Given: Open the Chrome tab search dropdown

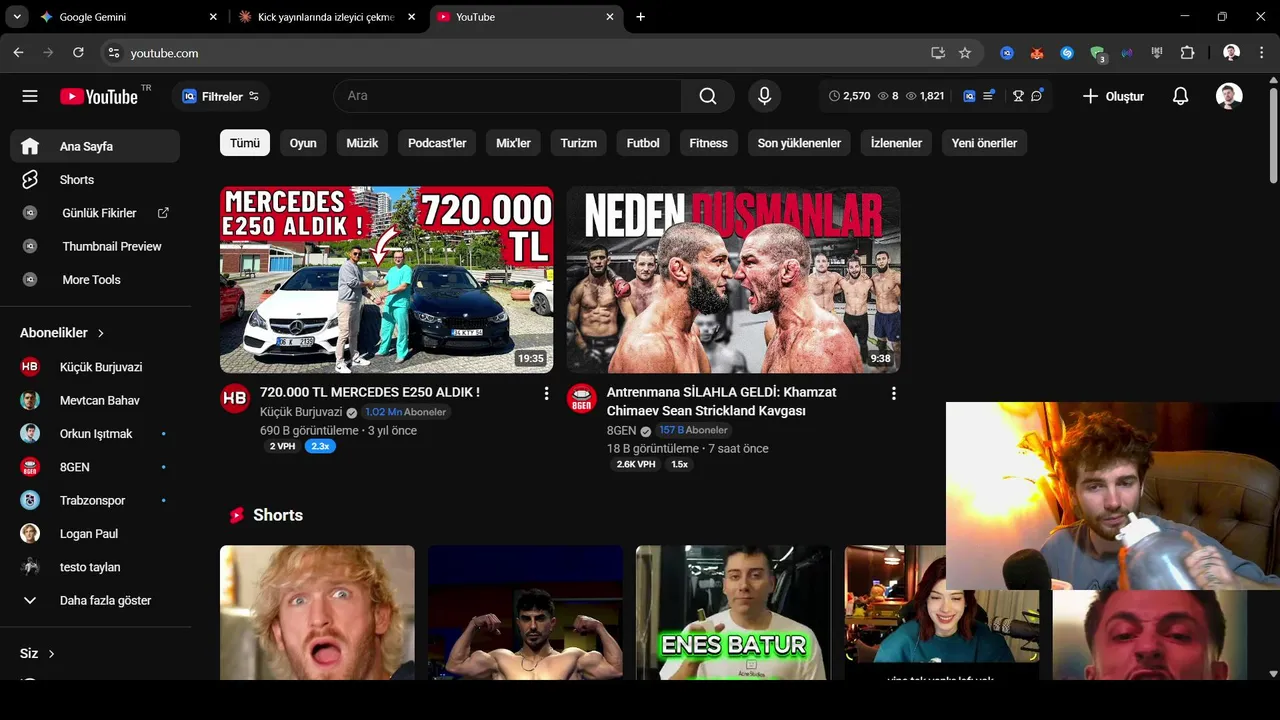Looking at the screenshot, I should pos(17,17).
